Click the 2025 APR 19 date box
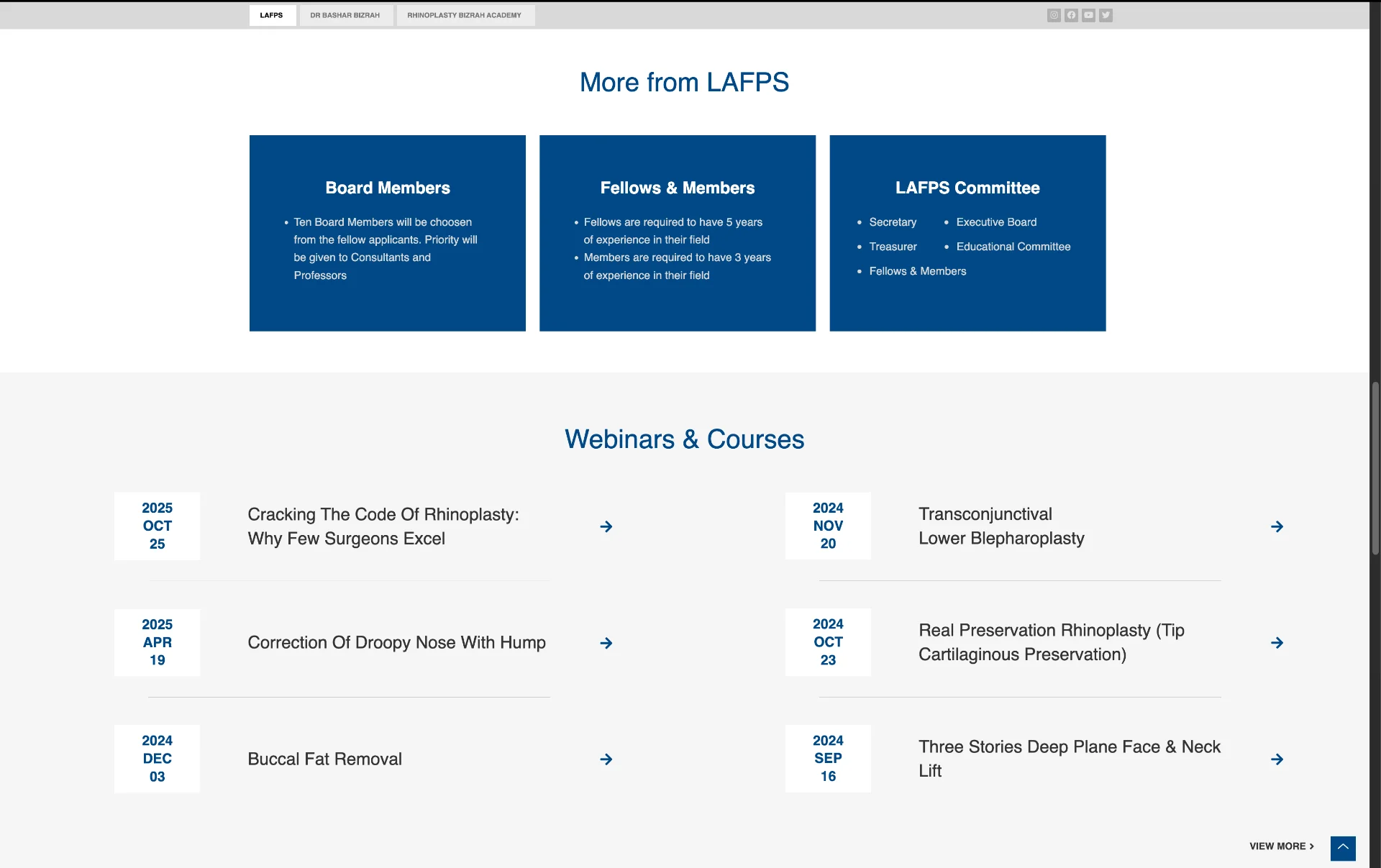The image size is (1381, 868). (157, 642)
